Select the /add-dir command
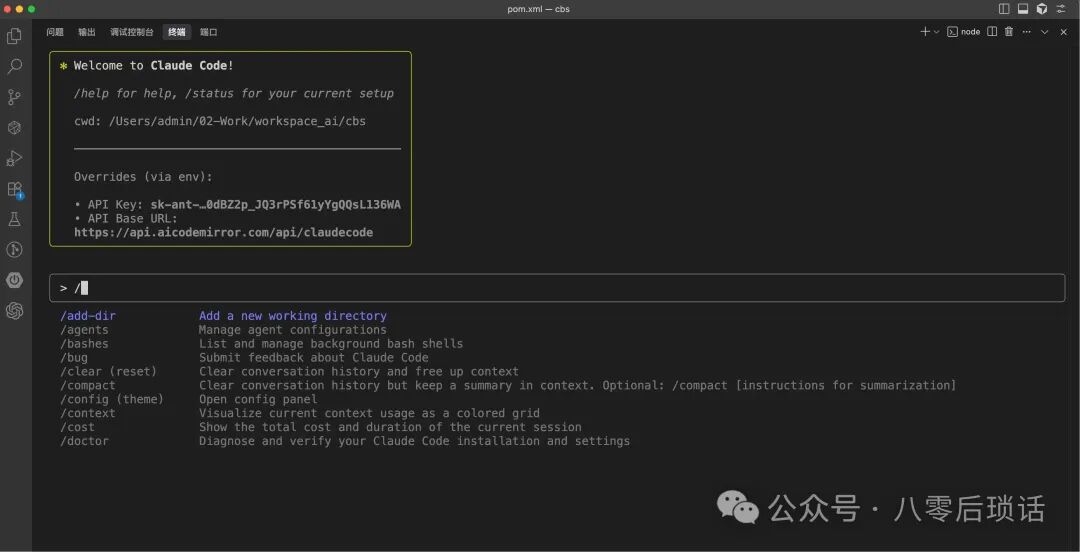The image size is (1080, 552). (87, 316)
